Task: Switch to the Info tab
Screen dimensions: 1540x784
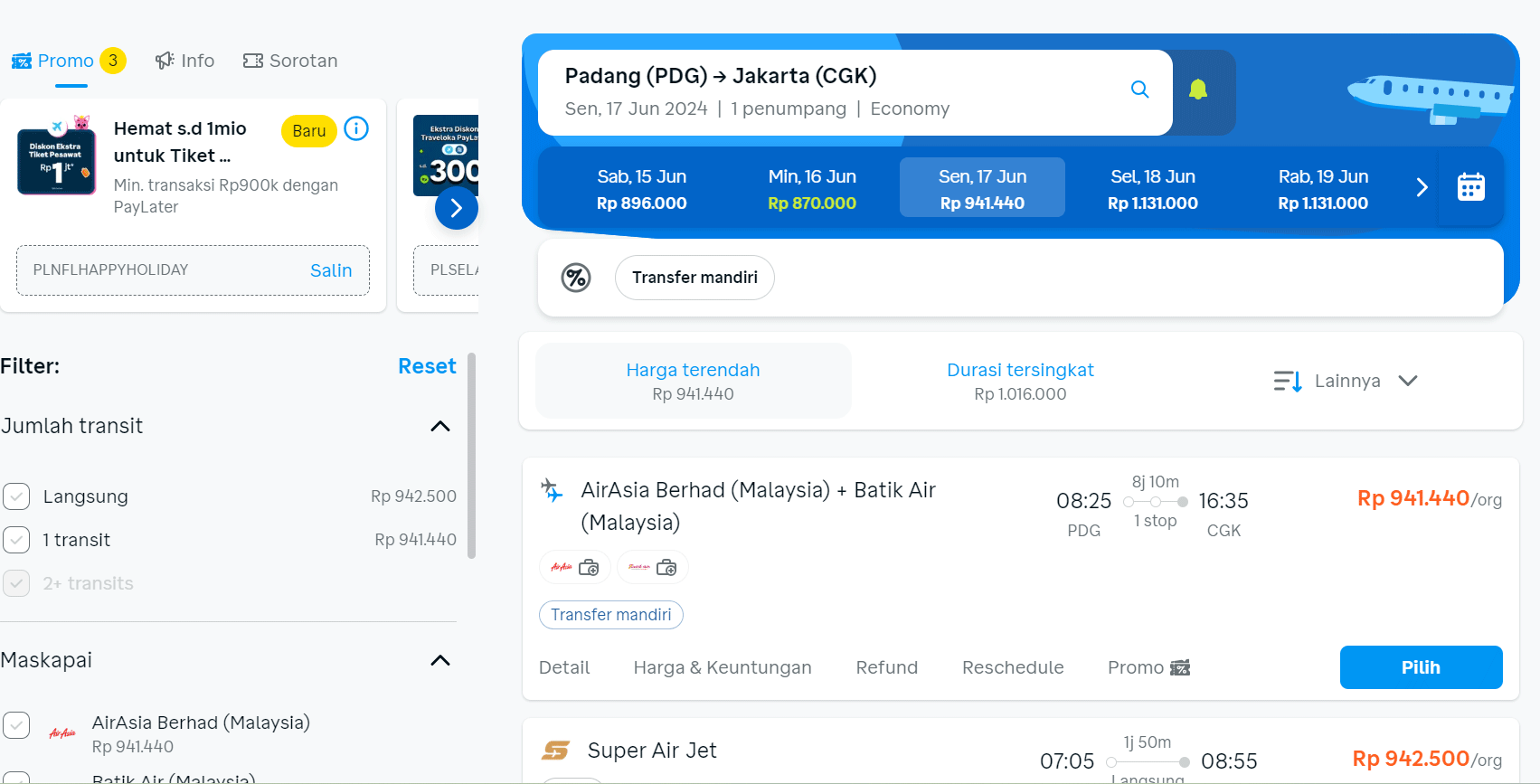Action: tap(184, 61)
